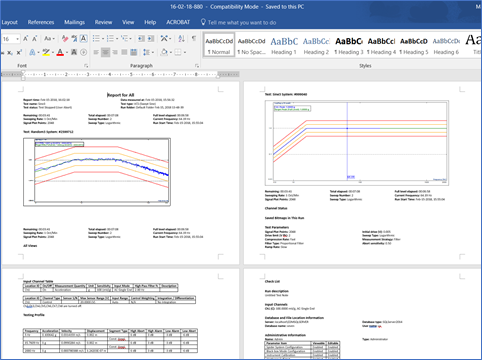Toggle Center alignment
The width and height of the screenshot is (482, 360).
(x=105, y=52)
